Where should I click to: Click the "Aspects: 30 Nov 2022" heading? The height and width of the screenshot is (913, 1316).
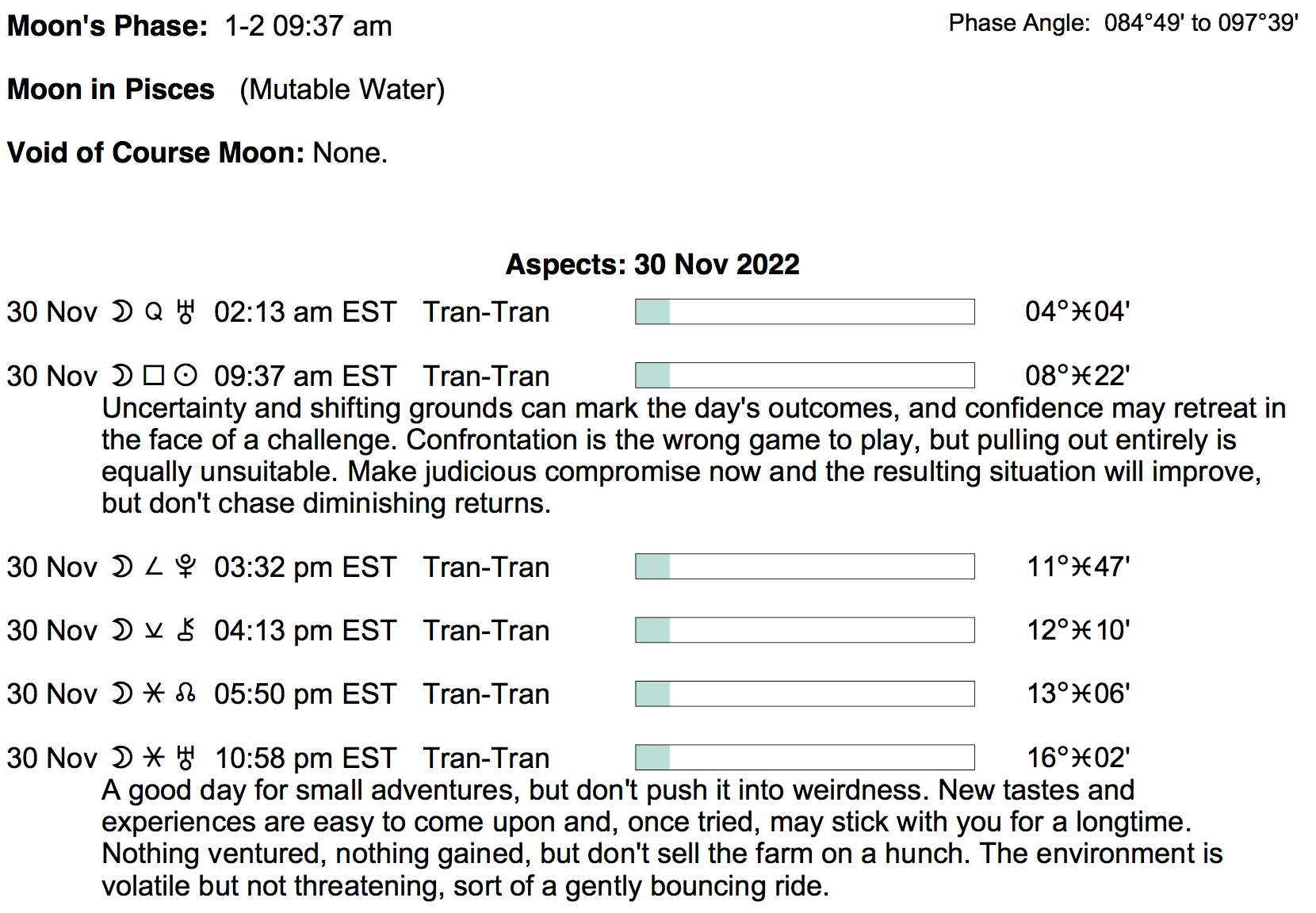(652, 265)
